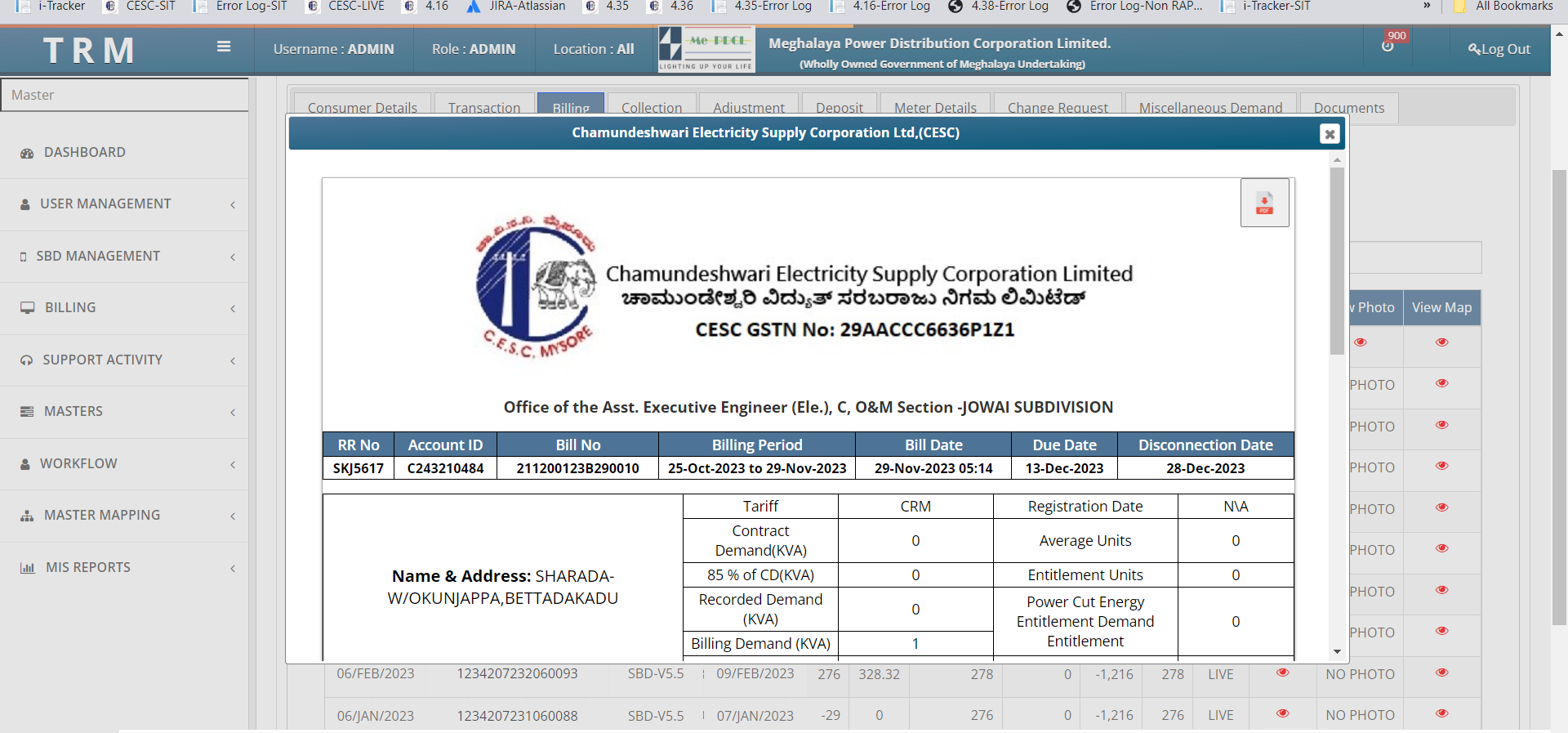Expand the User Management menu chevron
Viewport: 1568px width, 733px height.
[x=233, y=205]
